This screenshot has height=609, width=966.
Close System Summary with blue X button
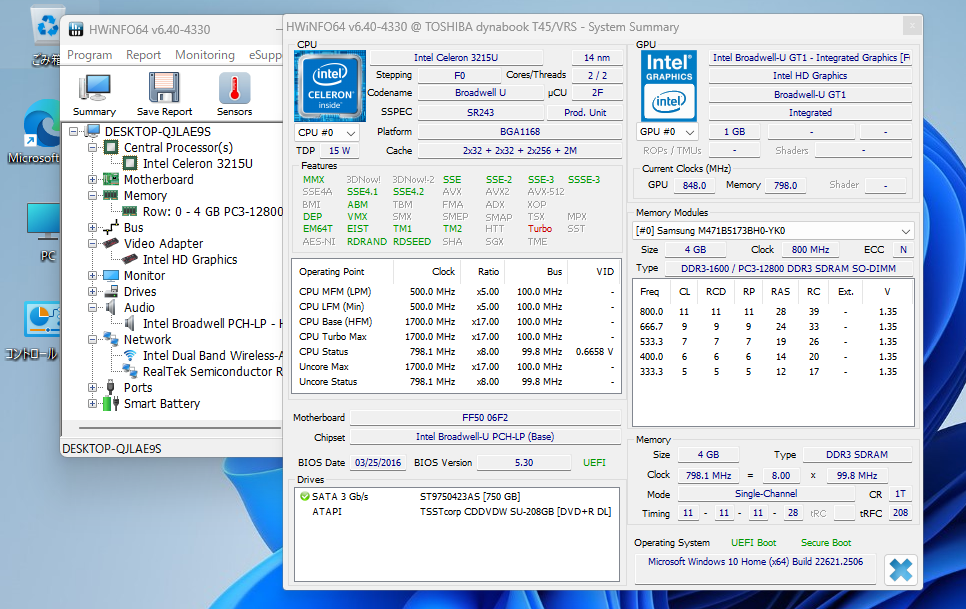pyautogui.click(x=901, y=570)
